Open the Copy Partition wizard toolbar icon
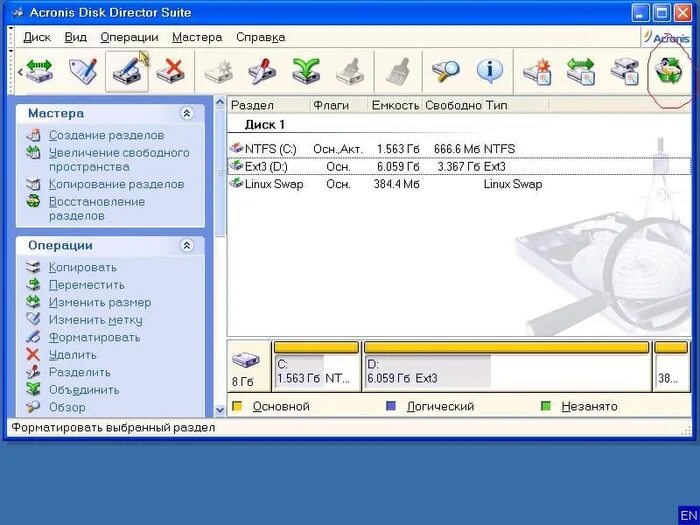Viewport: 700px width, 525px height. pos(625,71)
